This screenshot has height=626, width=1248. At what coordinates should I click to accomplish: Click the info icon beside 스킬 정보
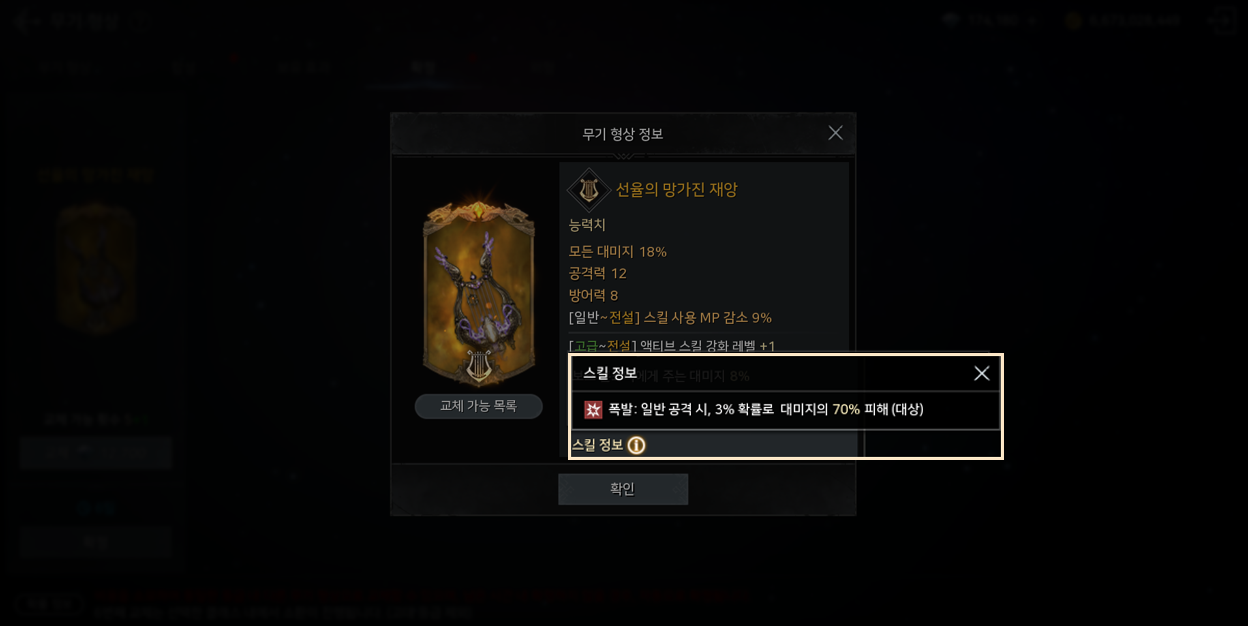[x=636, y=445]
